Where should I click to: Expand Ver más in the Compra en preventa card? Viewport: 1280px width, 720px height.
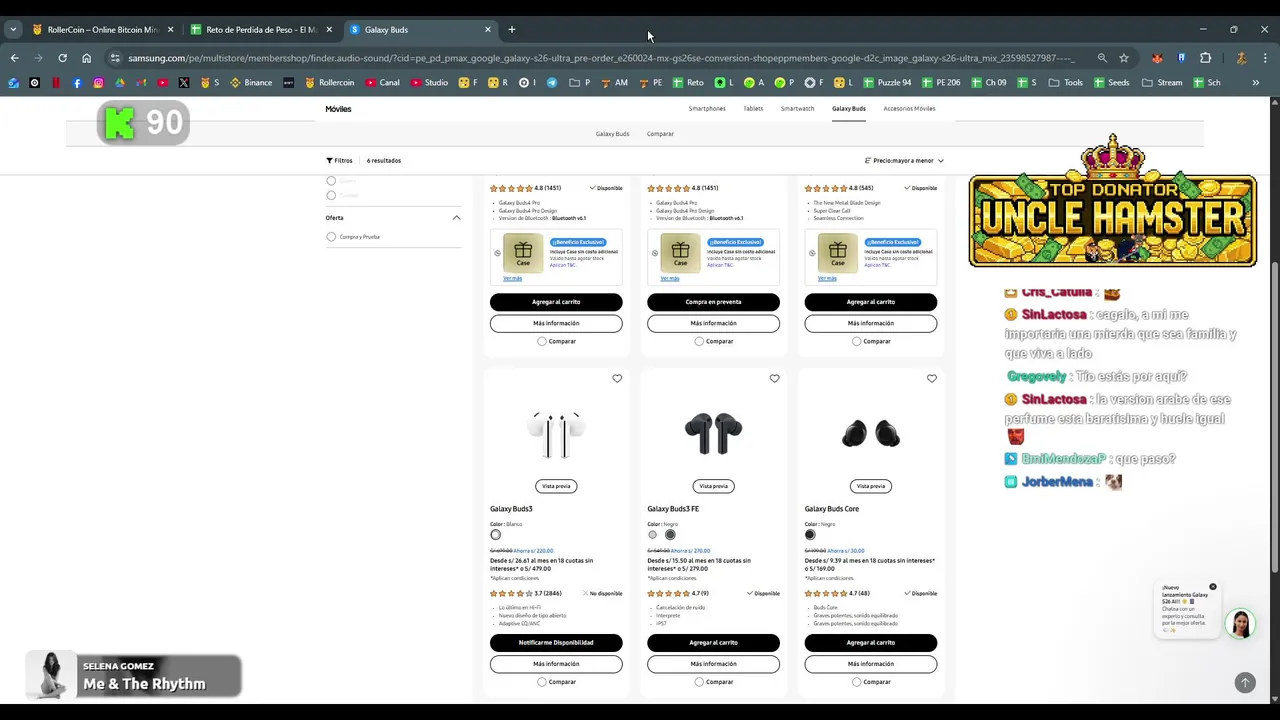pyautogui.click(x=670, y=278)
